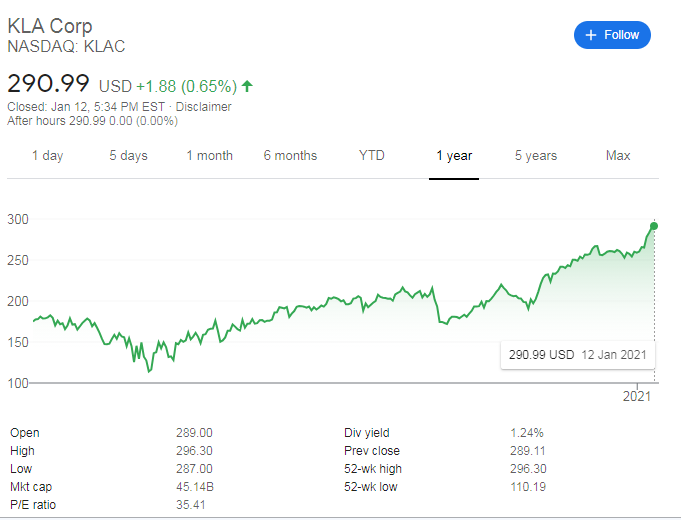
Task: Click the Div yield value 1.24%
Action: [x=526, y=433]
